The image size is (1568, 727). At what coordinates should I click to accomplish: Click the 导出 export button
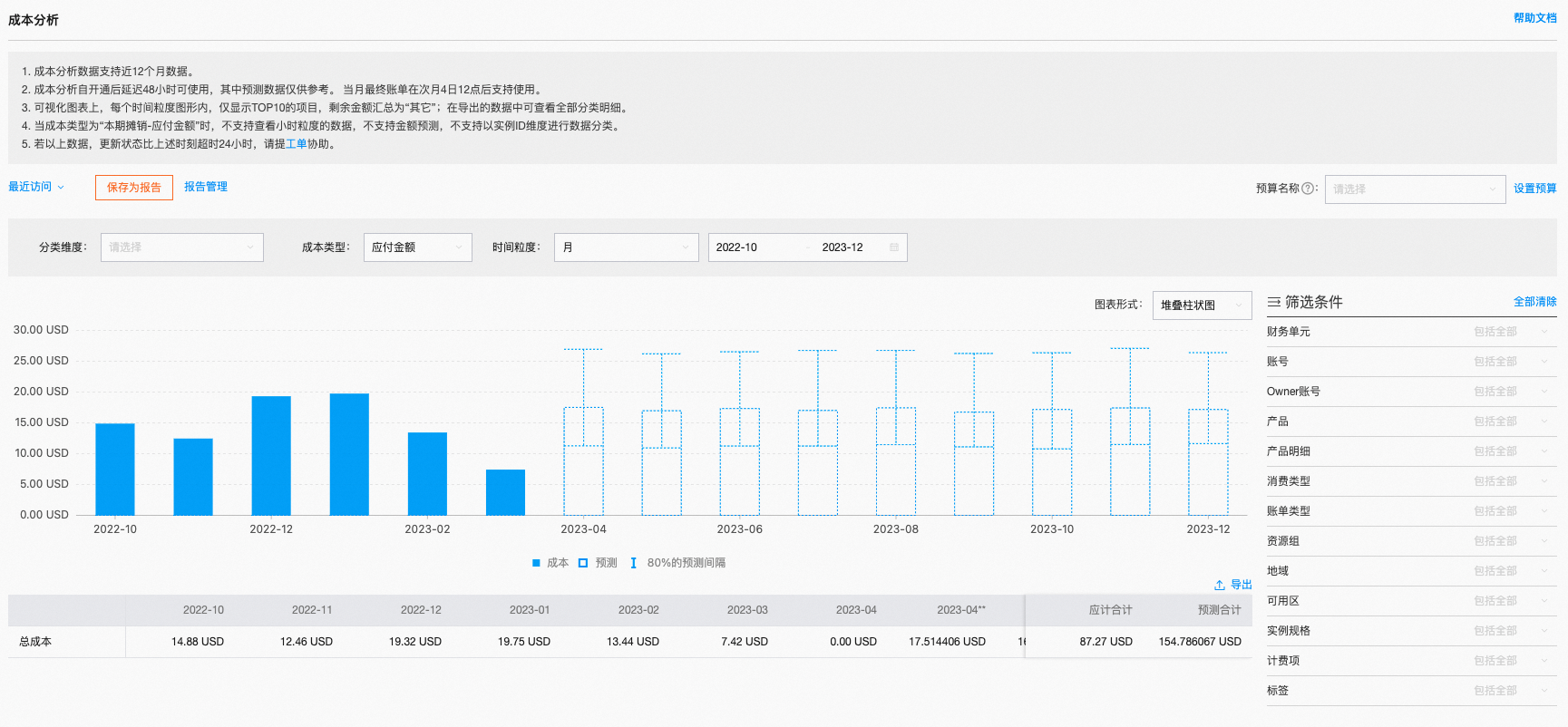(1233, 585)
